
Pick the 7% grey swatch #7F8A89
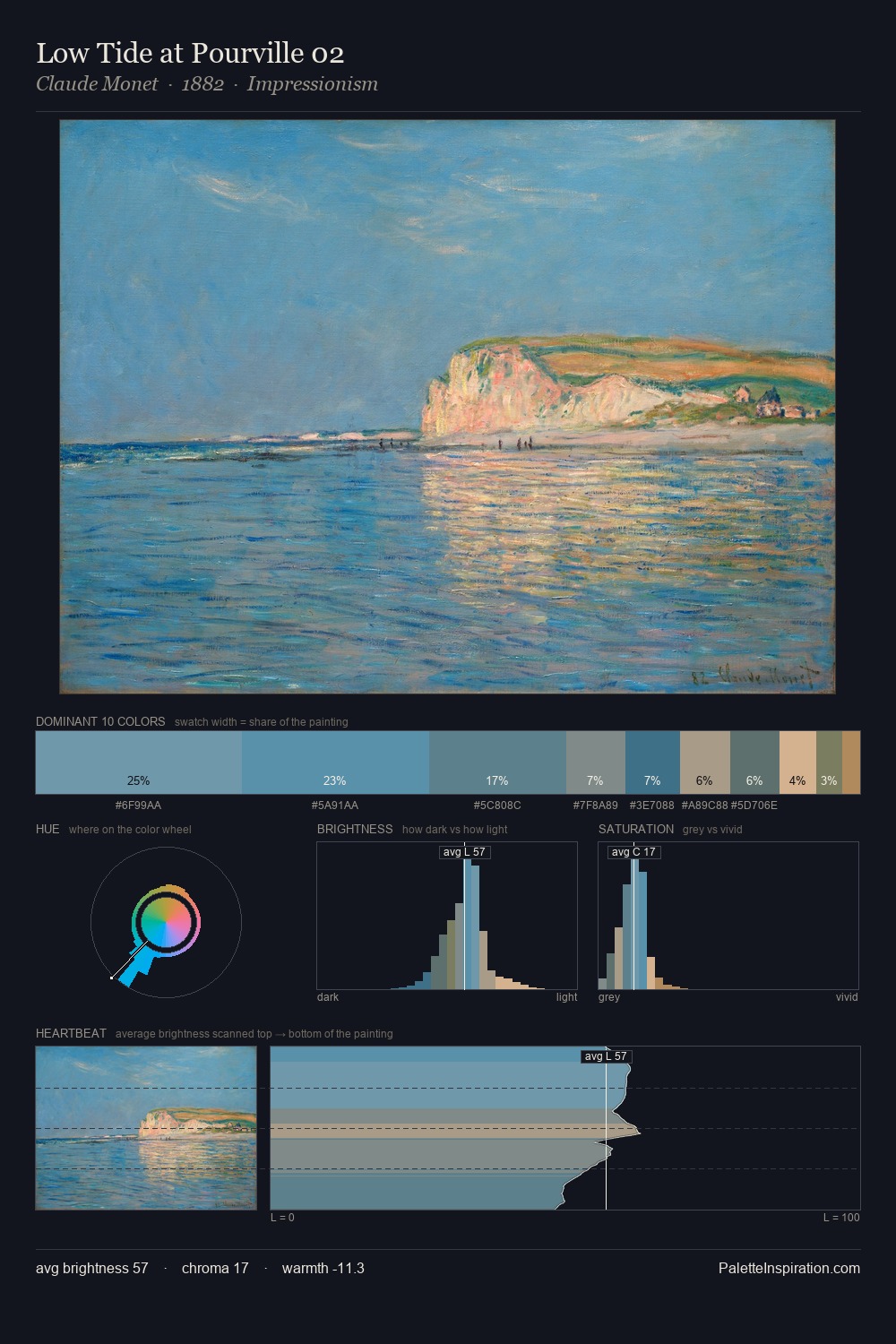[595, 762]
